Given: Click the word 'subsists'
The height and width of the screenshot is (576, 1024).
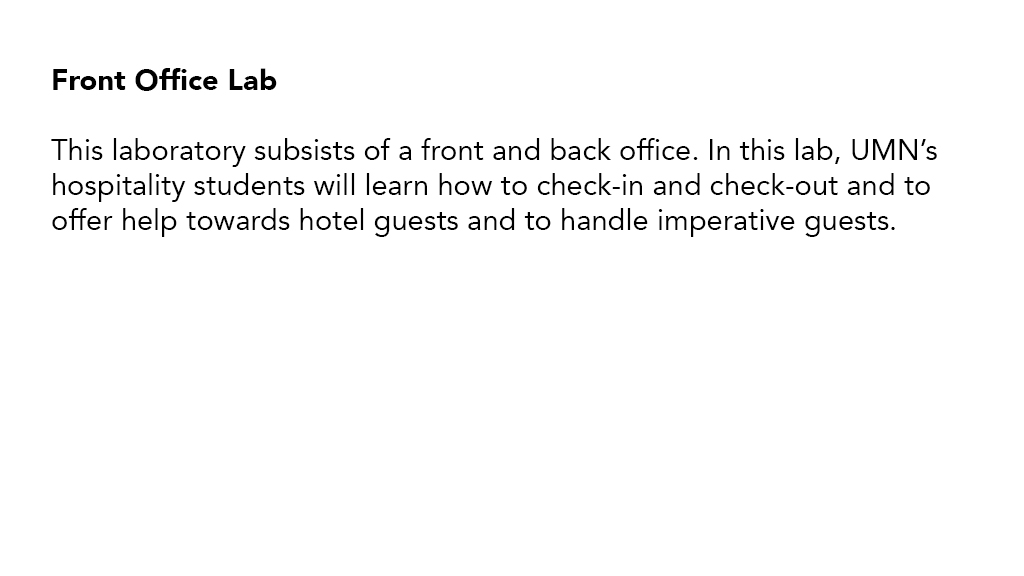Looking at the screenshot, I should (x=304, y=150).
